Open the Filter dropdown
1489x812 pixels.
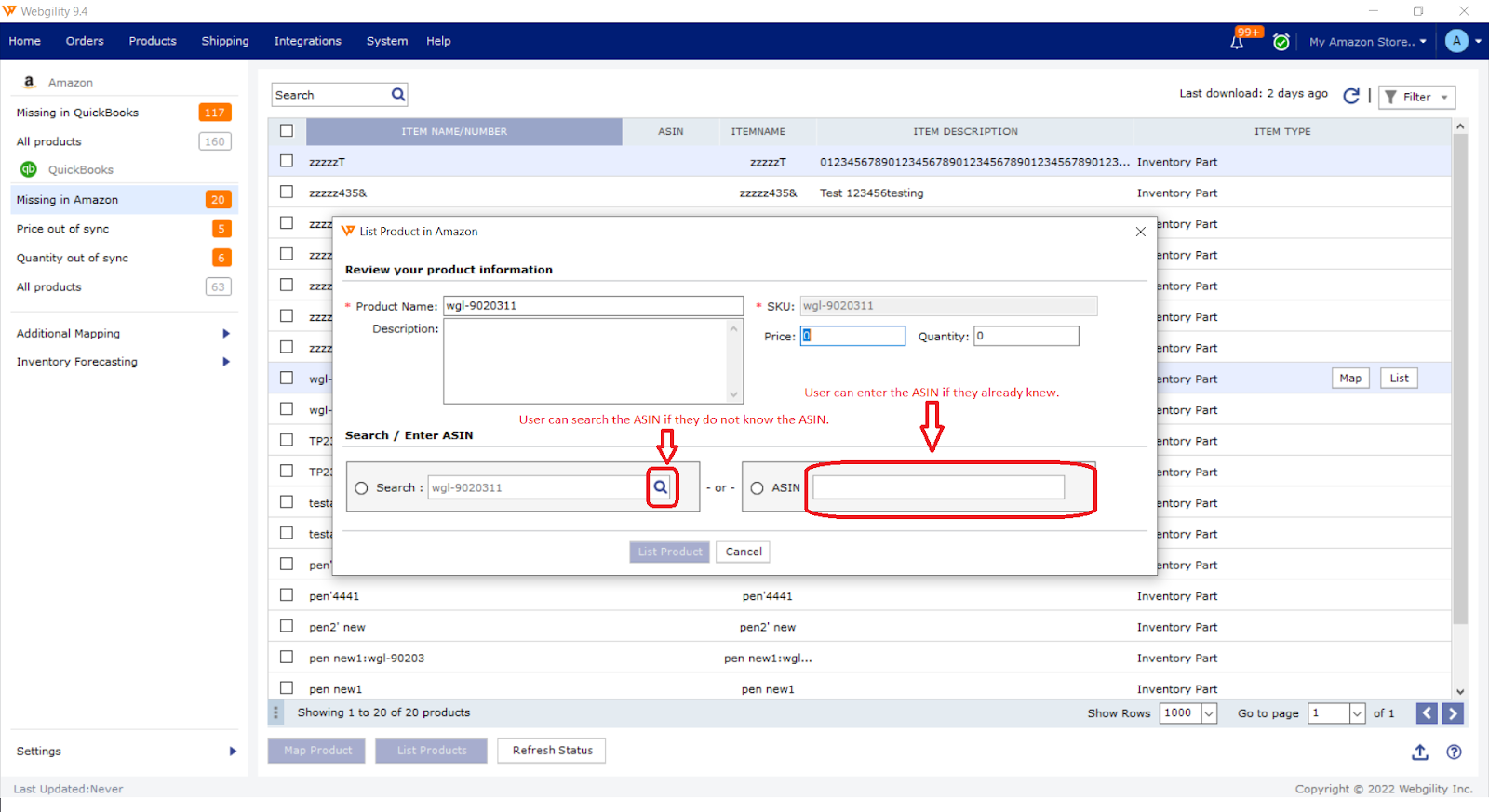pos(1416,97)
